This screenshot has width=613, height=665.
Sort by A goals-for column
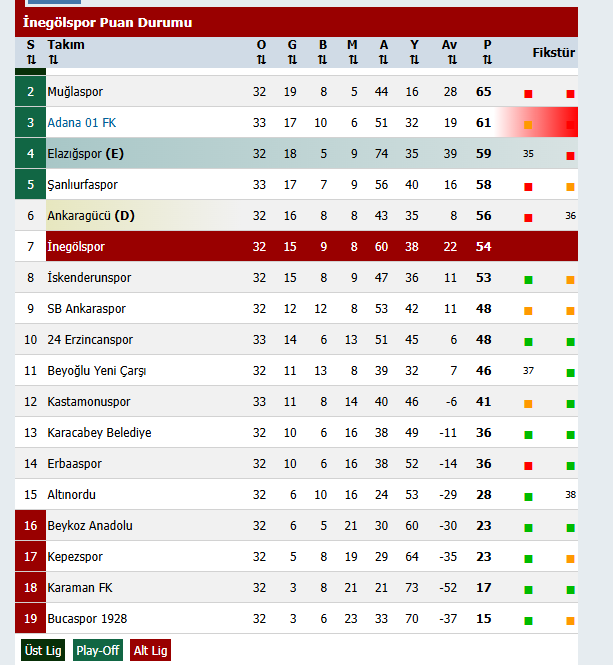(x=384, y=60)
